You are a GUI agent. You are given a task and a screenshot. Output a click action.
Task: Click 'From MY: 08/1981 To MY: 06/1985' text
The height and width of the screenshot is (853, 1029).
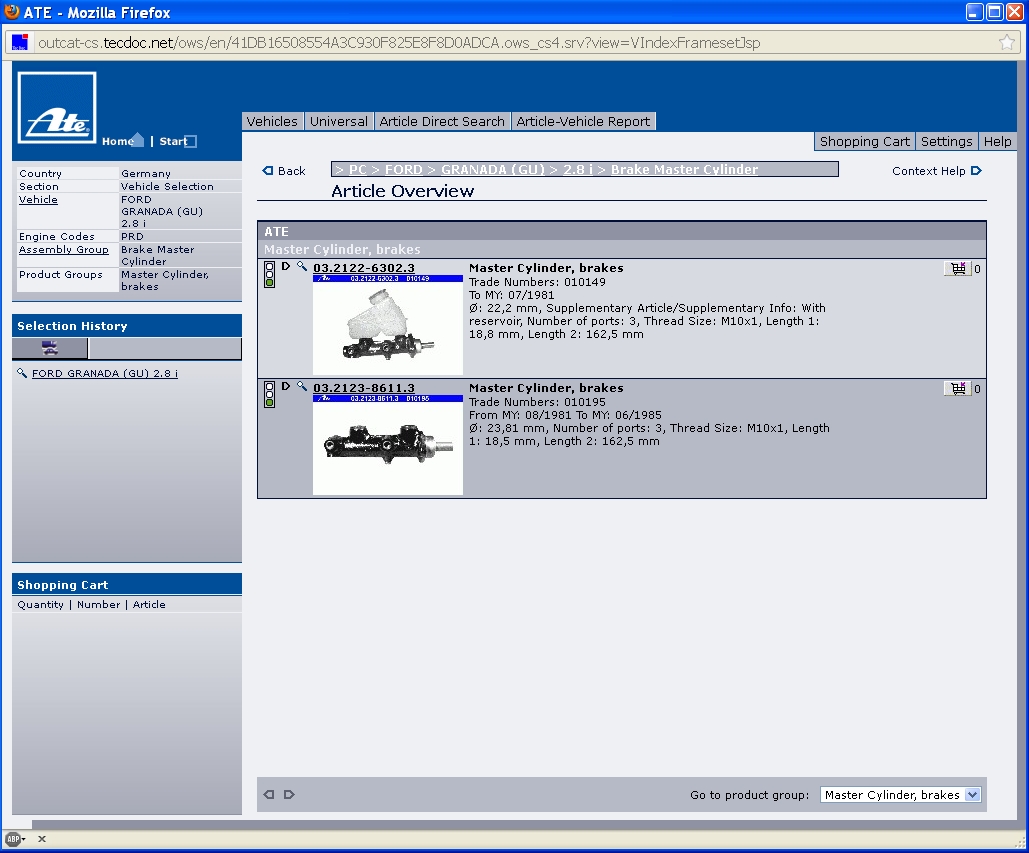[565, 415]
